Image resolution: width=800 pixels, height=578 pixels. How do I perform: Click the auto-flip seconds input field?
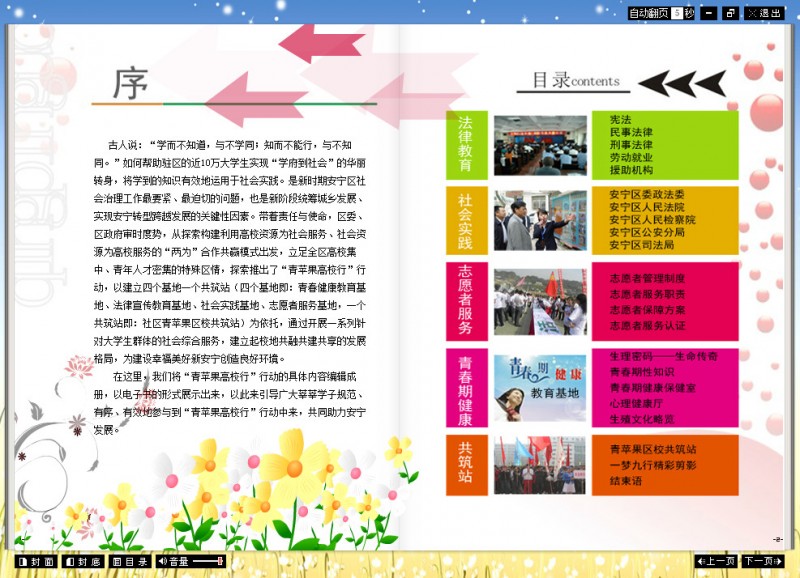pos(677,13)
